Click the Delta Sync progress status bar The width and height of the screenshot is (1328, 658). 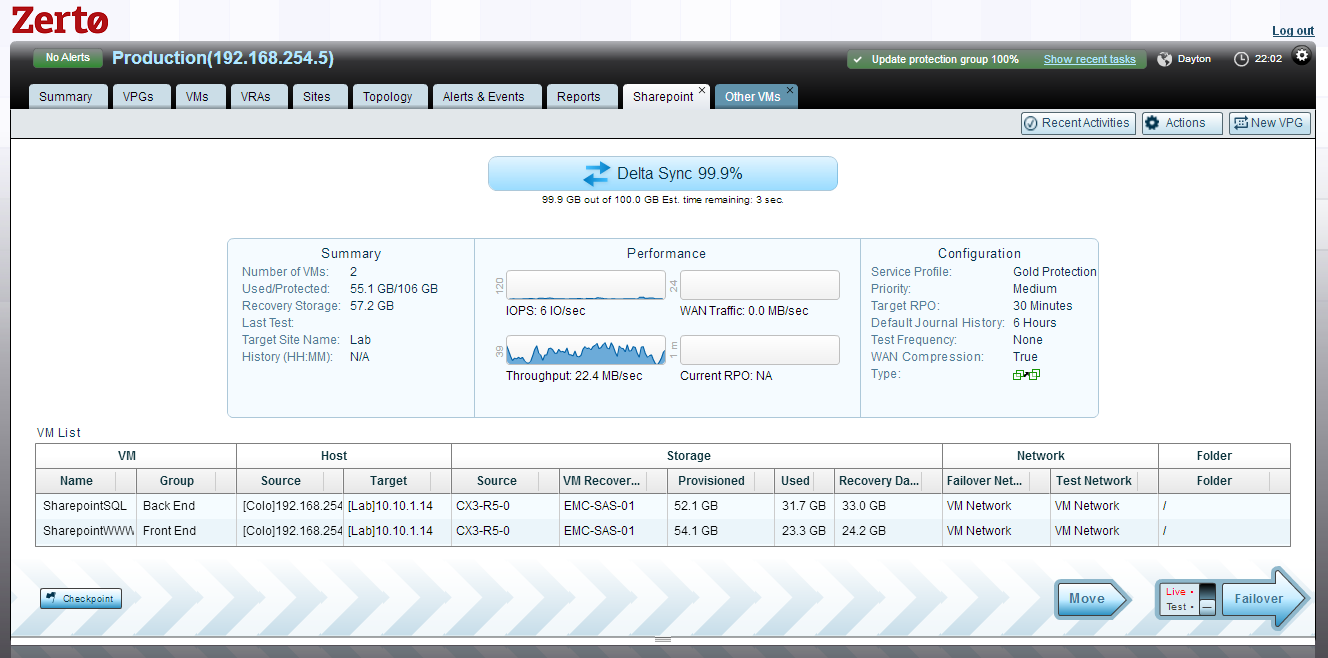pyautogui.click(x=662, y=173)
